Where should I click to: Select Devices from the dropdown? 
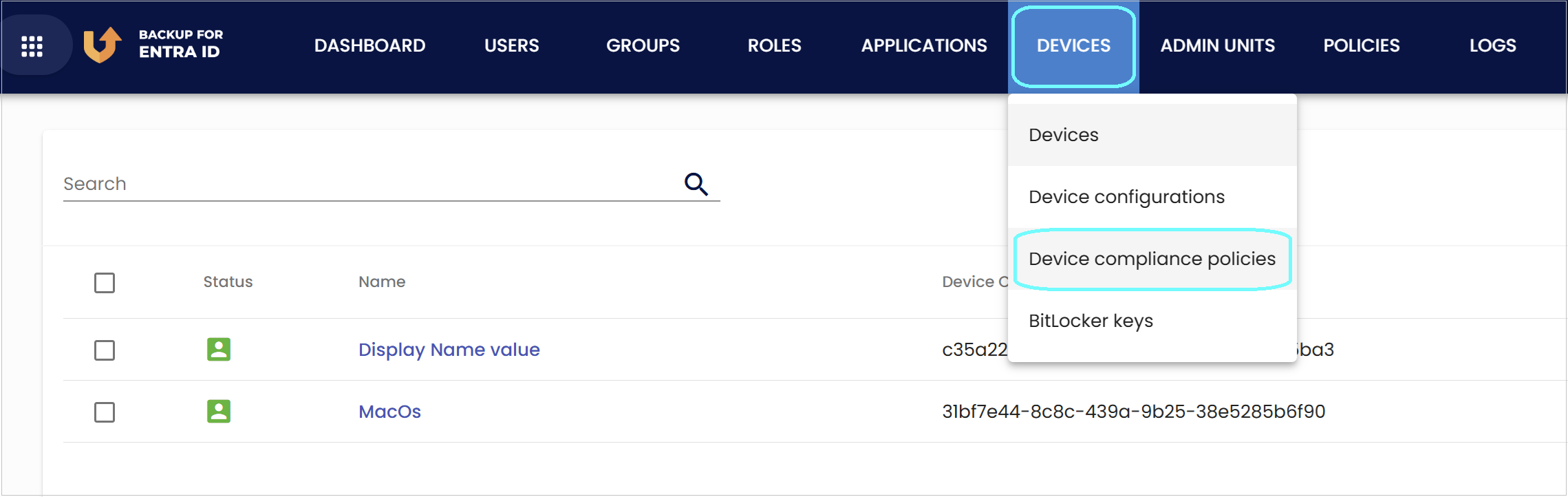pyautogui.click(x=1152, y=135)
